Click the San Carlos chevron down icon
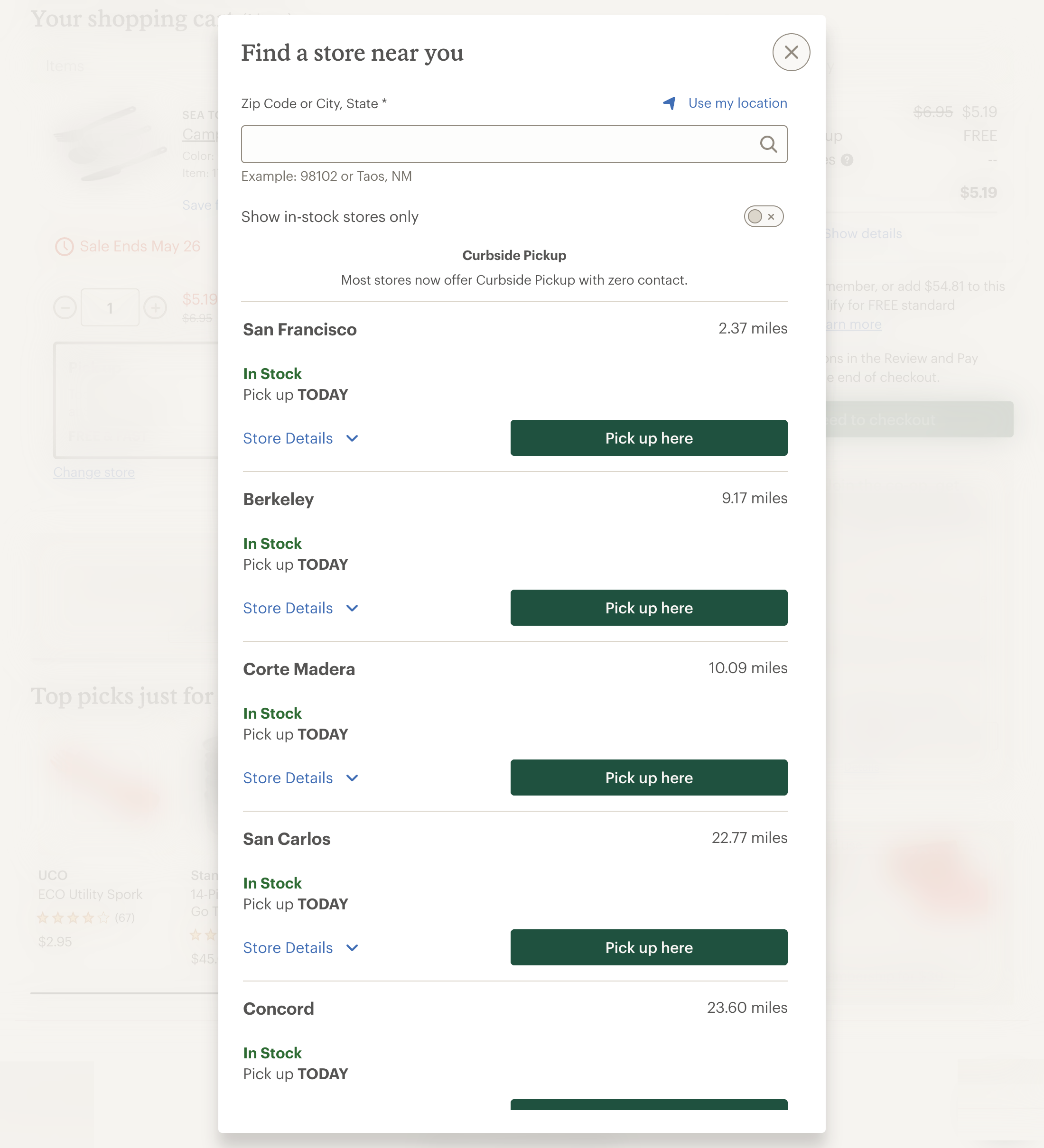The width and height of the screenshot is (1044, 1148). click(x=352, y=947)
